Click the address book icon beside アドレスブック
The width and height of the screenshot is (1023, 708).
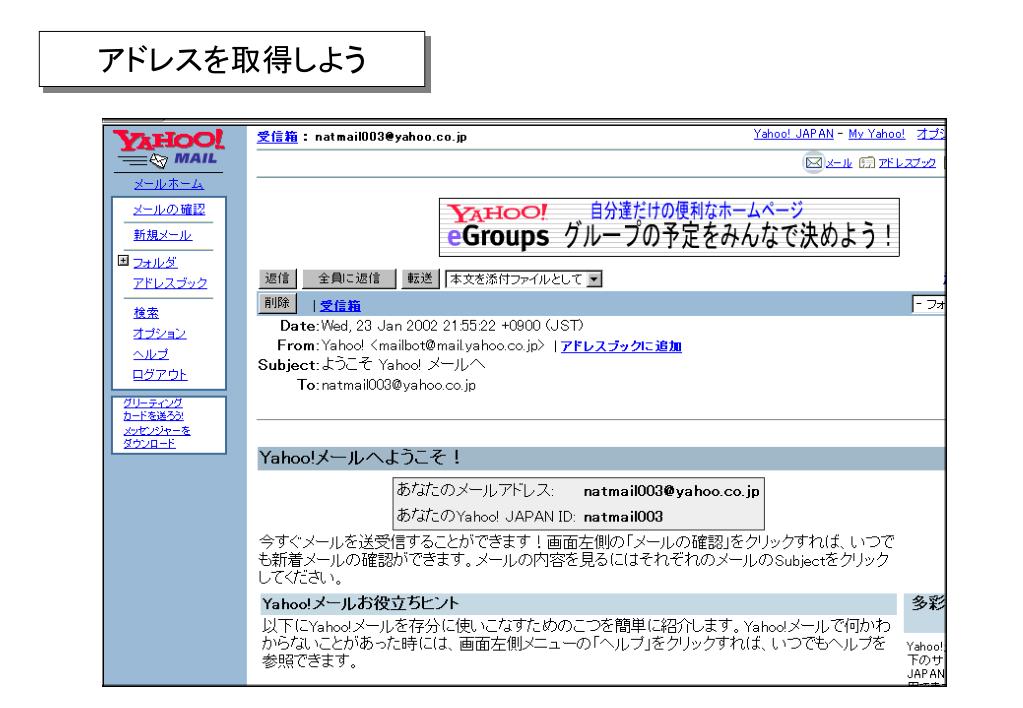(x=866, y=162)
